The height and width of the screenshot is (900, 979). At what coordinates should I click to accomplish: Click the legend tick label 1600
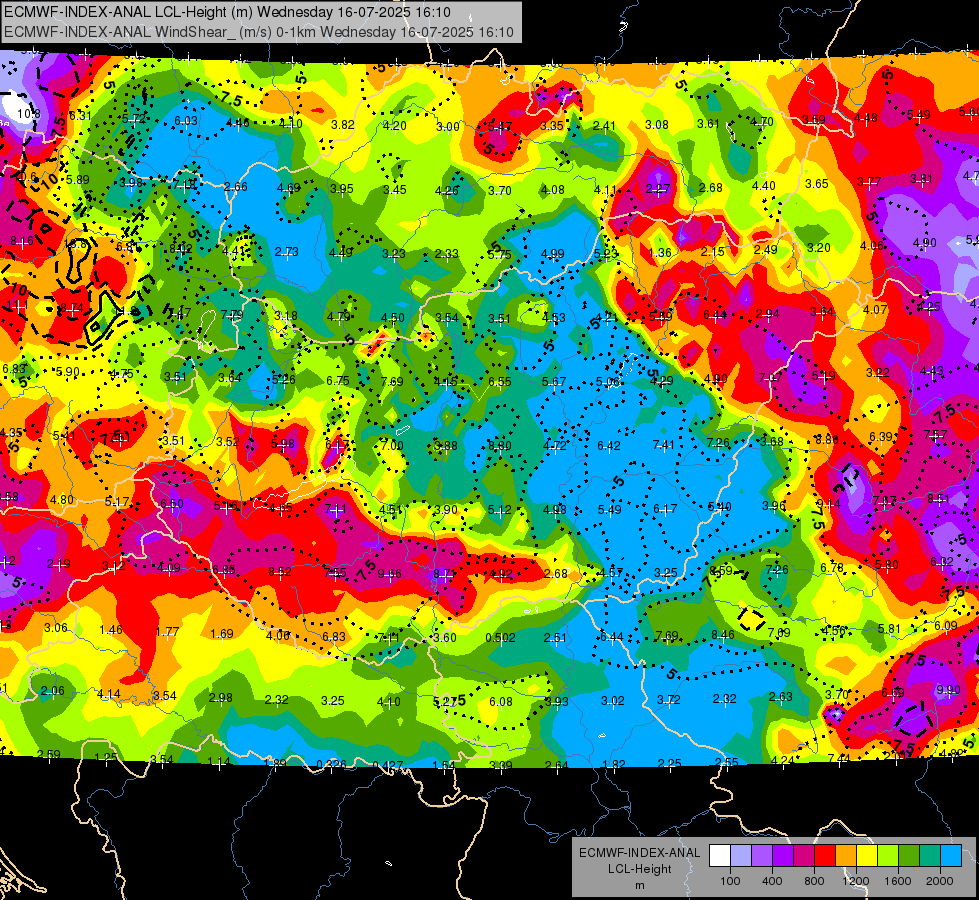click(898, 881)
